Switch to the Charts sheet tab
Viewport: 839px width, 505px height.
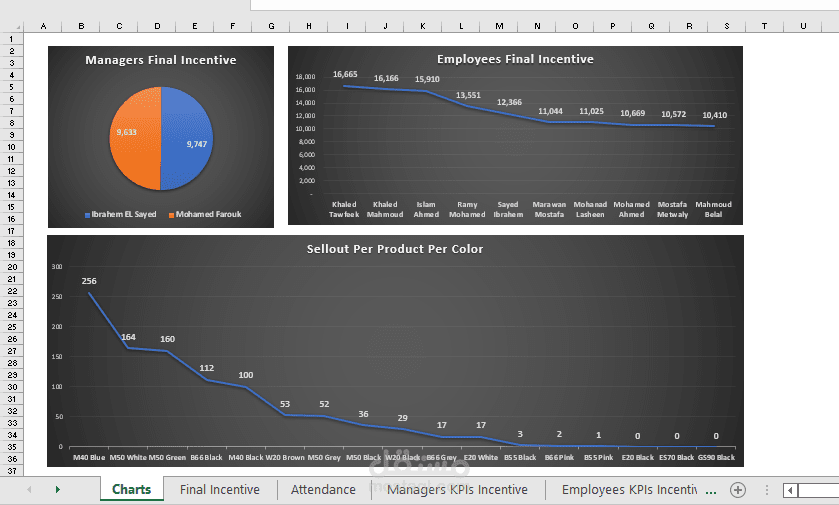[132, 489]
